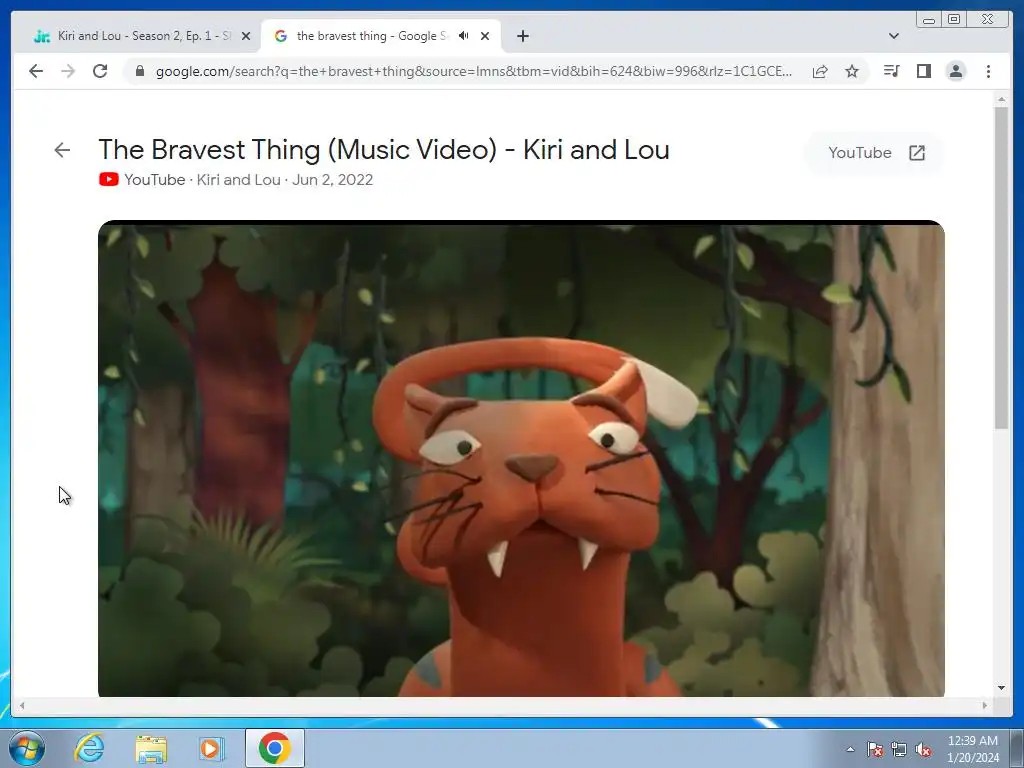Open a new tab with the plus button
The width and height of the screenshot is (1024, 768).
click(x=522, y=36)
